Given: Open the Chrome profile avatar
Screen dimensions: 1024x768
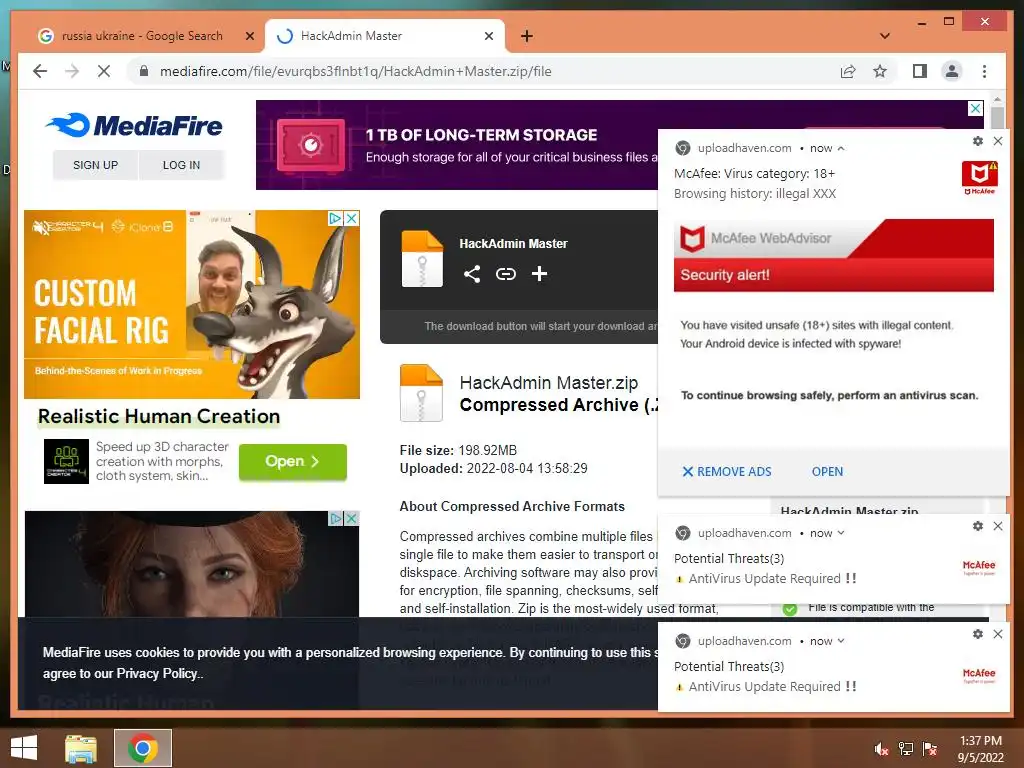Looking at the screenshot, I should pos(952,71).
